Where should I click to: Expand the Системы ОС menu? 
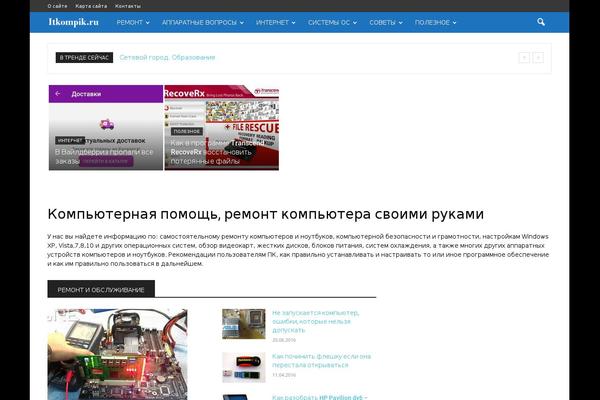332,23
